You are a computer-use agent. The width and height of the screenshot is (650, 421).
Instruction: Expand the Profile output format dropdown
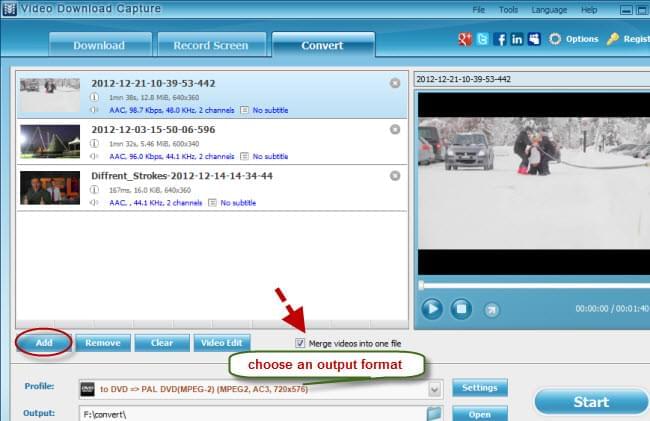434,390
